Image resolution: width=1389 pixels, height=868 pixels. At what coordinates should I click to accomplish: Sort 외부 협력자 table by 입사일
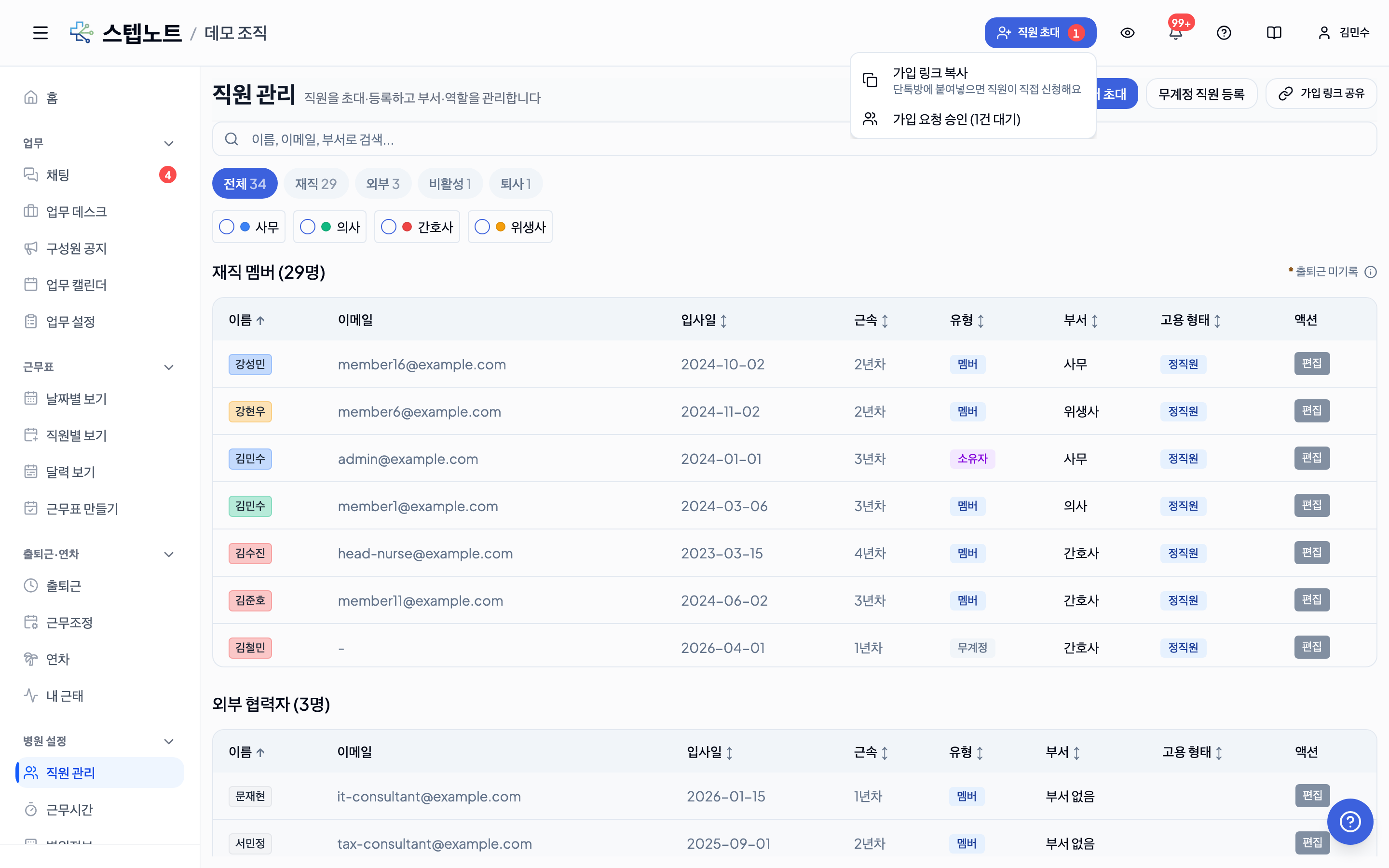[x=710, y=752]
